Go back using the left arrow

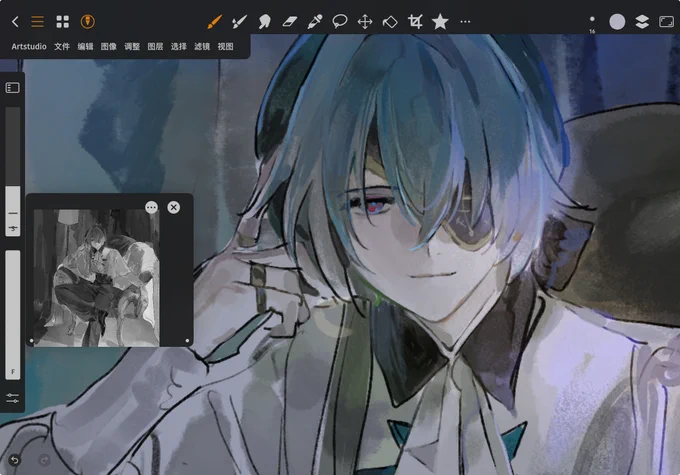coord(15,22)
